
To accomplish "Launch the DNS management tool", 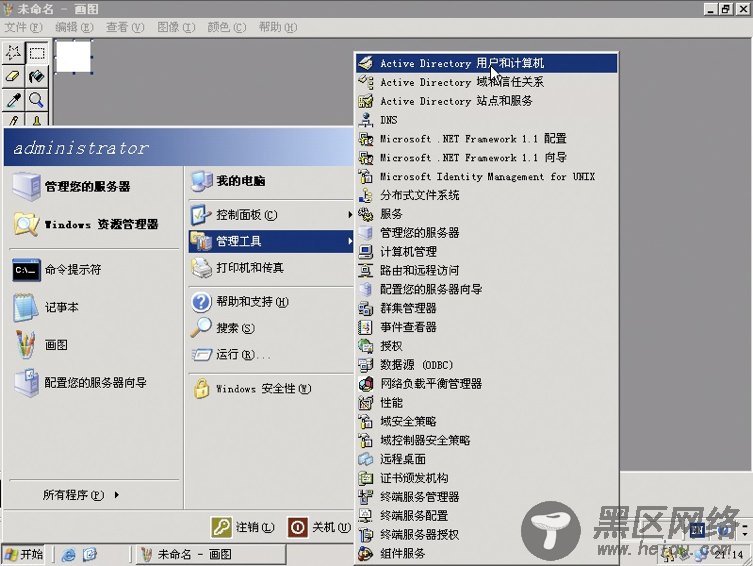I will [486, 120].
